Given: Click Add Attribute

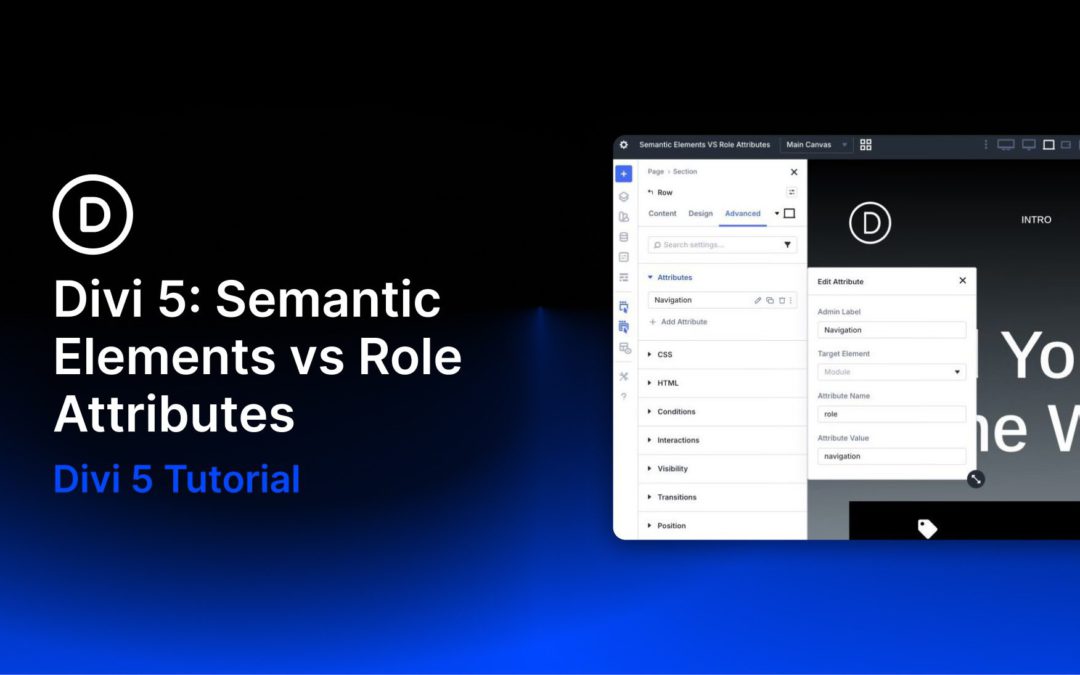Looking at the screenshot, I should 678,322.
